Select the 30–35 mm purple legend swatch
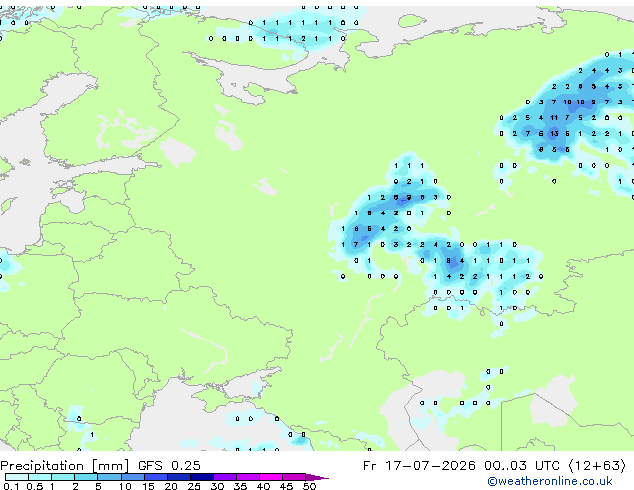This screenshot has width=634, height=490. click(224, 477)
